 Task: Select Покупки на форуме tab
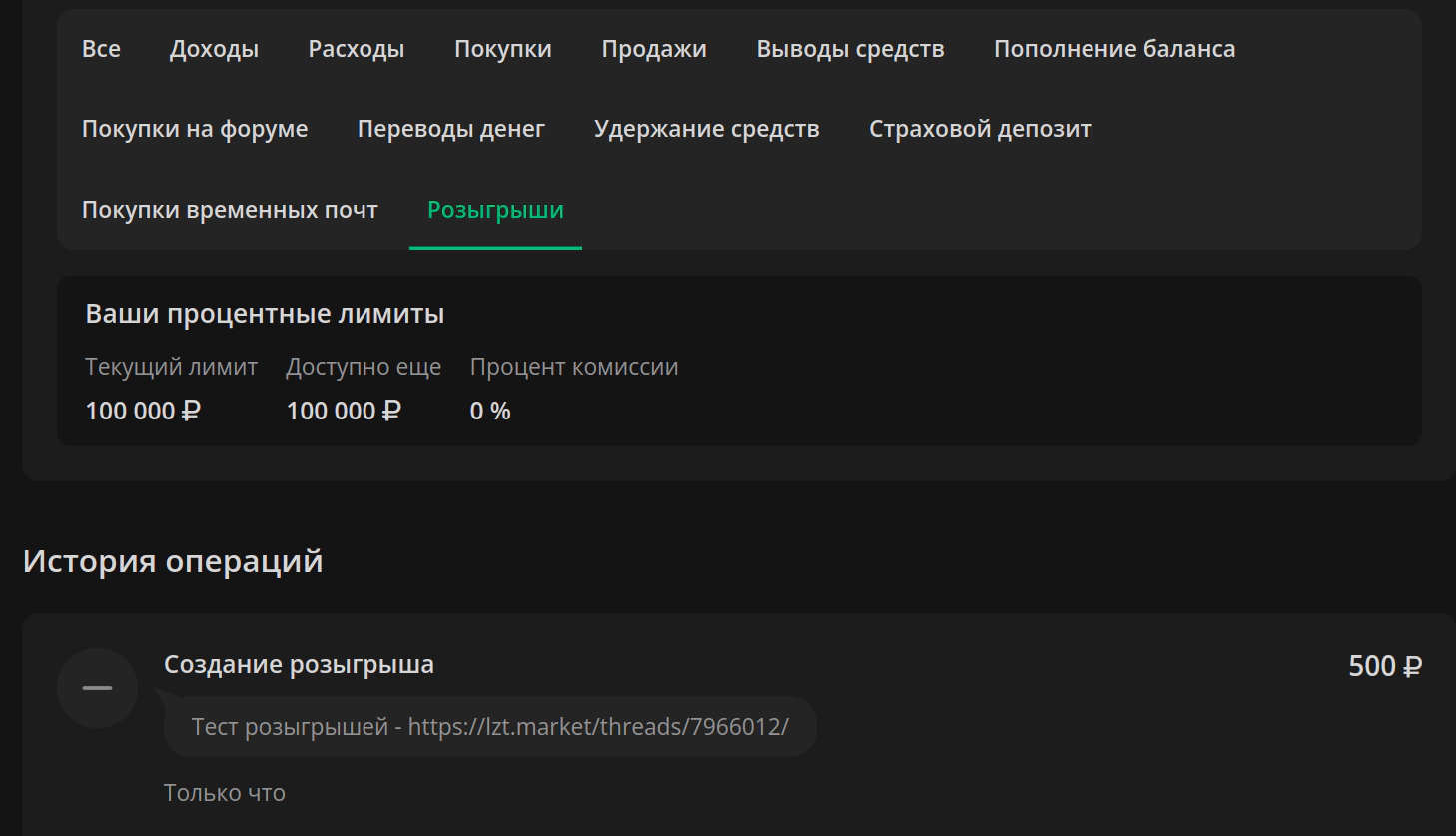pyautogui.click(x=195, y=129)
